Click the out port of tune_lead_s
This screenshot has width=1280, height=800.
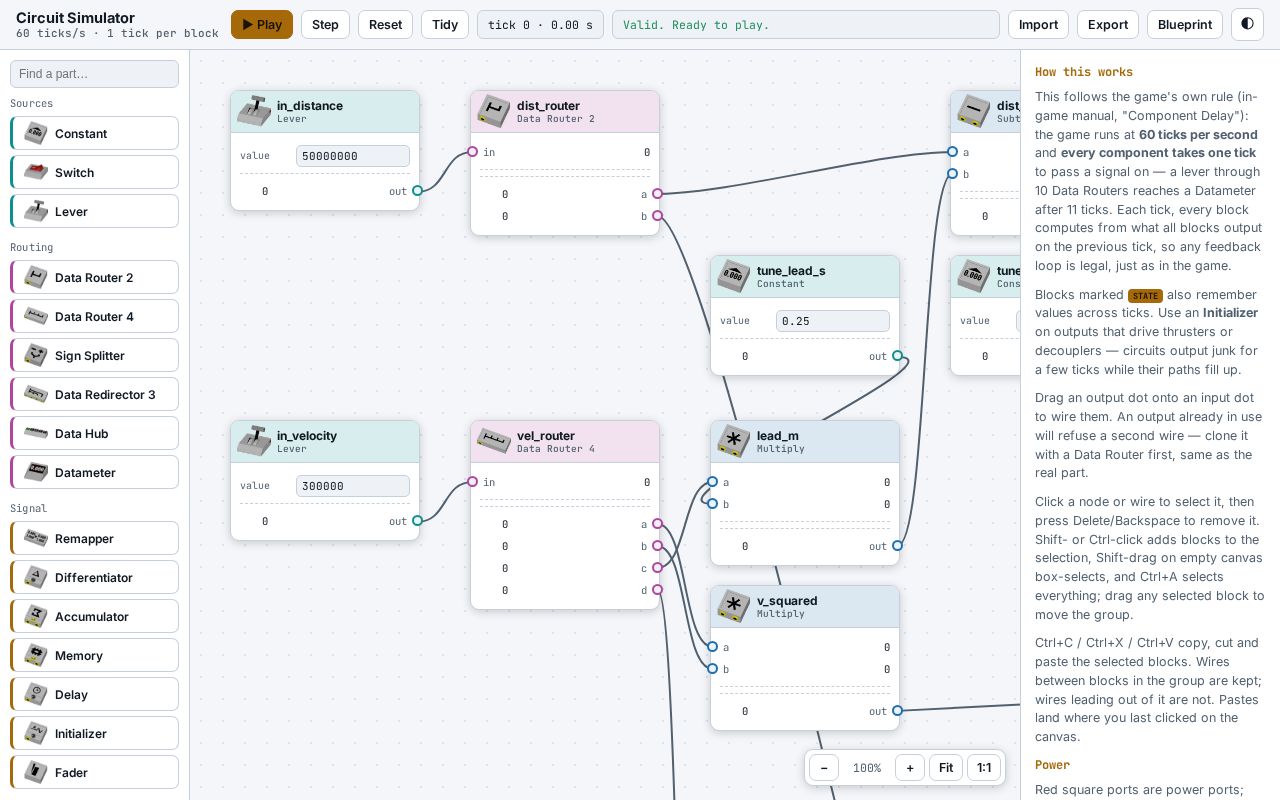click(x=897, y=356)
